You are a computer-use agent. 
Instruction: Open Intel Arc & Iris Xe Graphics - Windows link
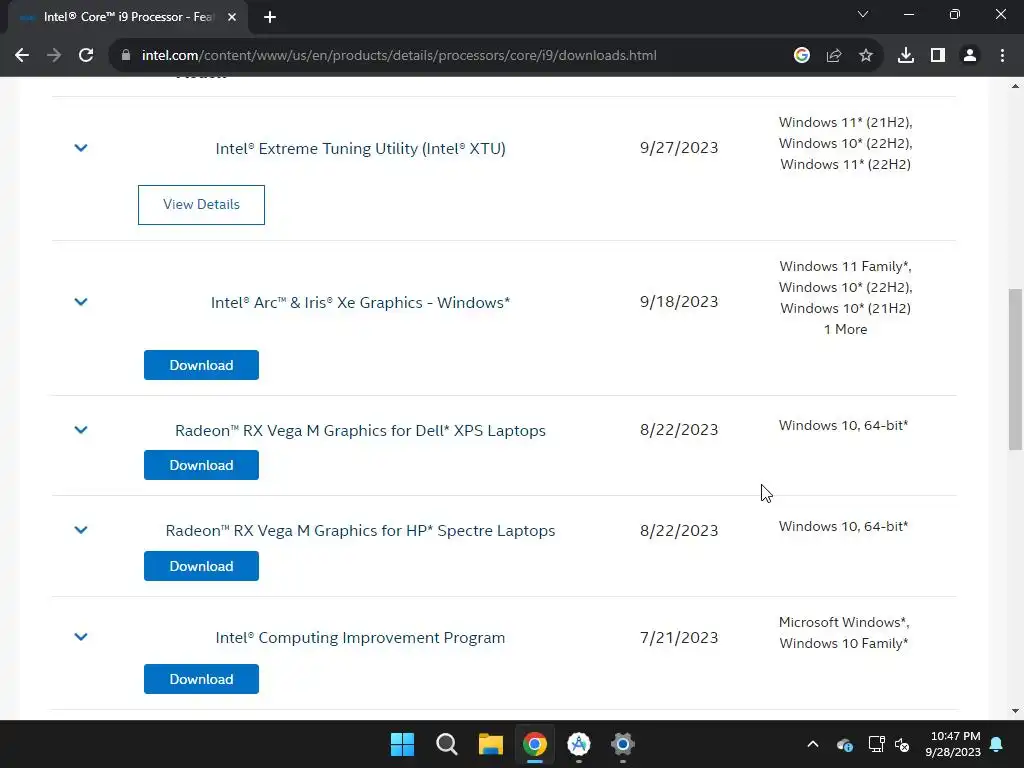click(360, 303)
